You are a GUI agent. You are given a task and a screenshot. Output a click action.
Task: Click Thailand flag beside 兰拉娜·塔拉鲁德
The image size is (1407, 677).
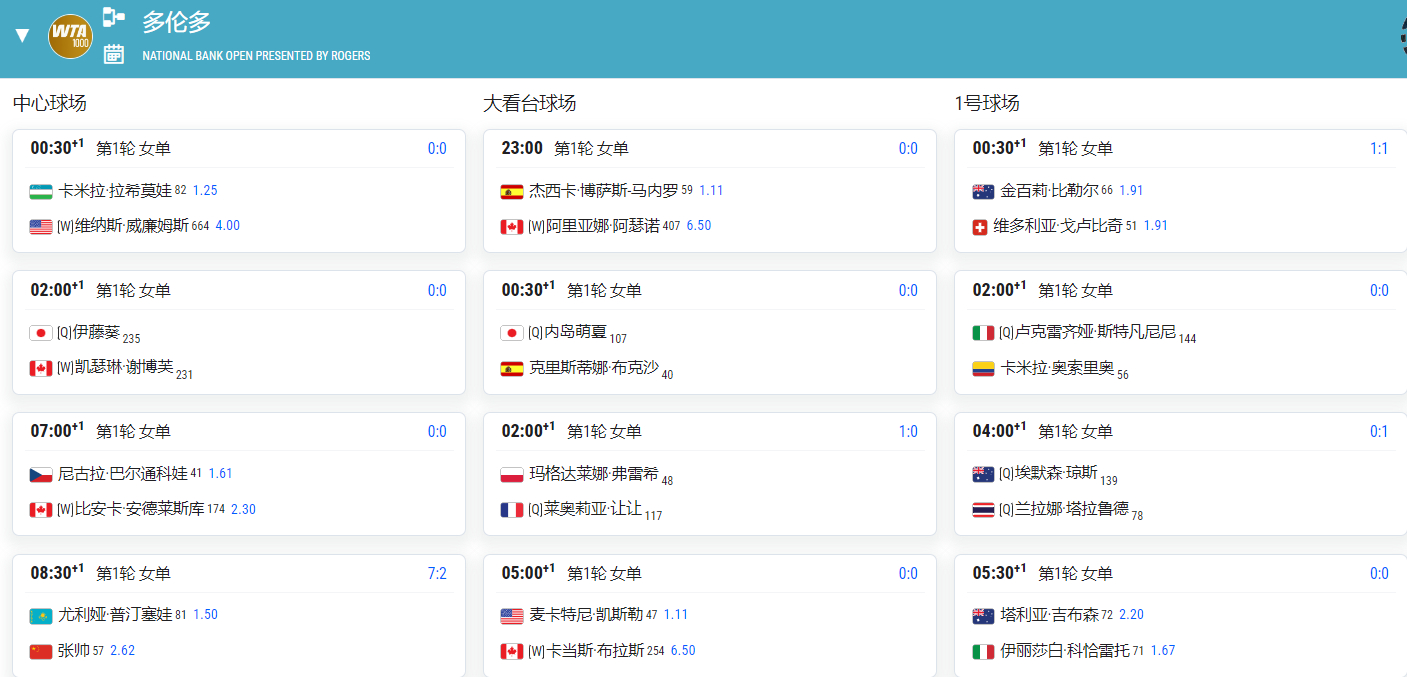tap(983, 510)
